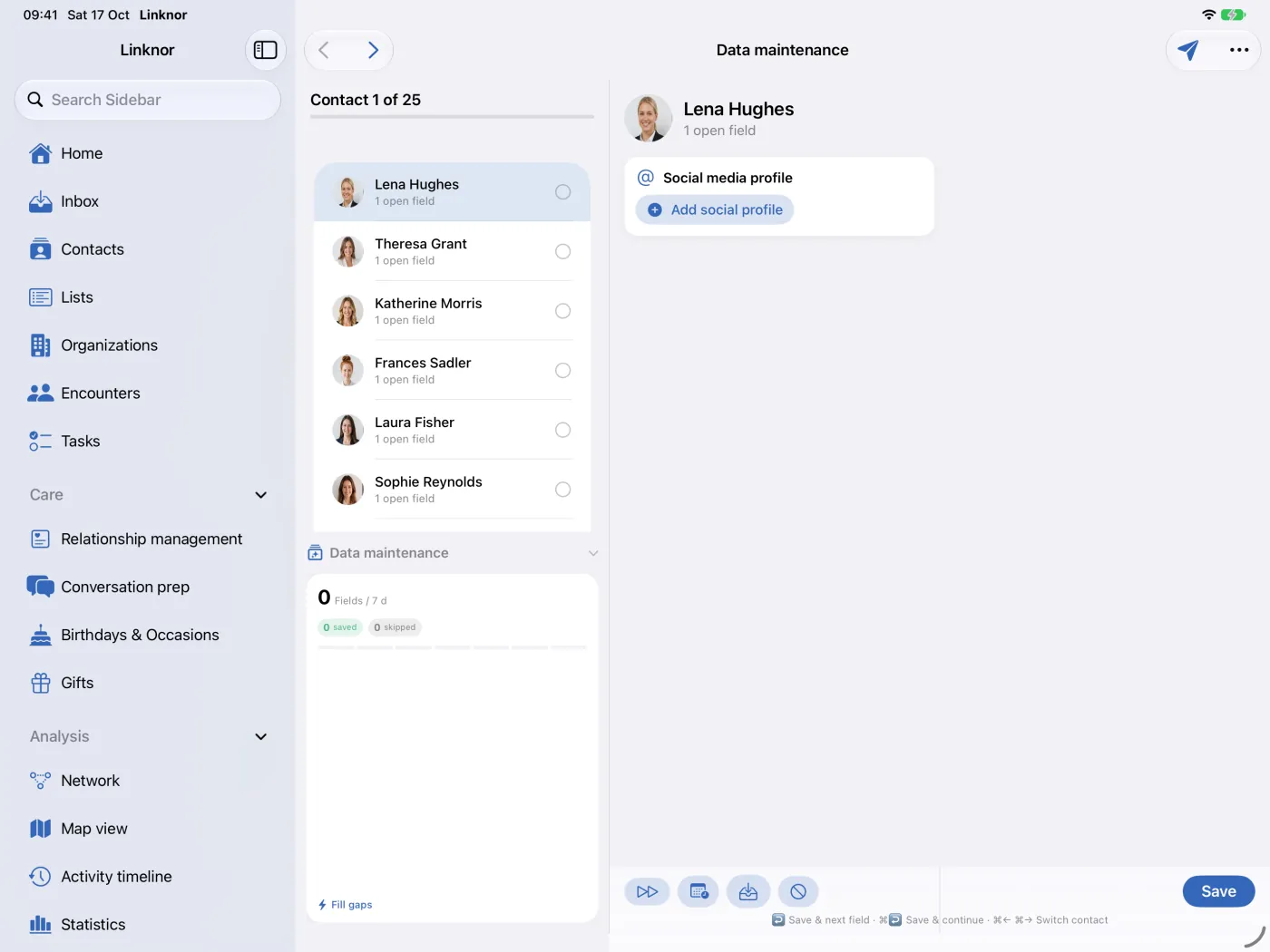Select the radio circle for Laura Fisher
1270x952 pixels.
point(563,430)
